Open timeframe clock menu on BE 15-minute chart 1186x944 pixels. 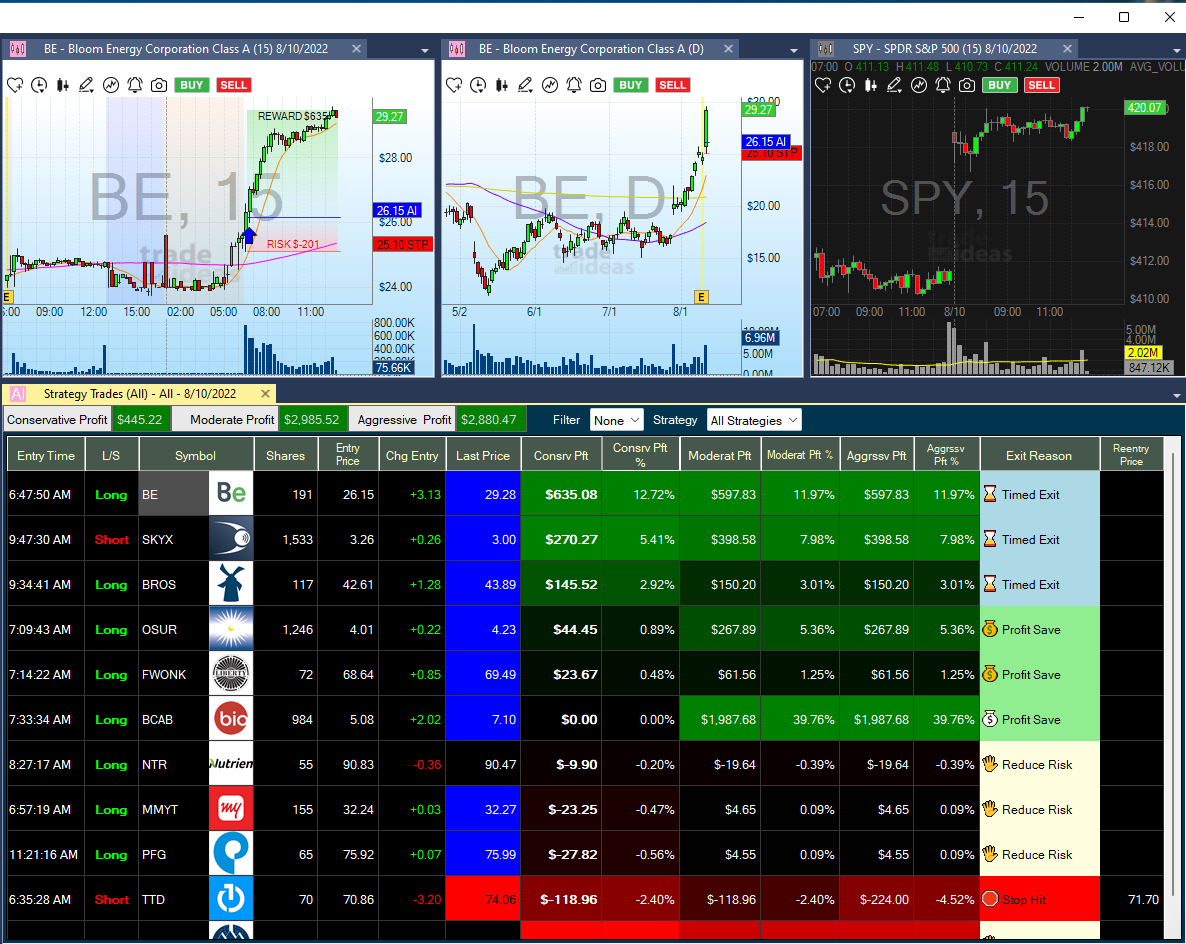point(39,85)
